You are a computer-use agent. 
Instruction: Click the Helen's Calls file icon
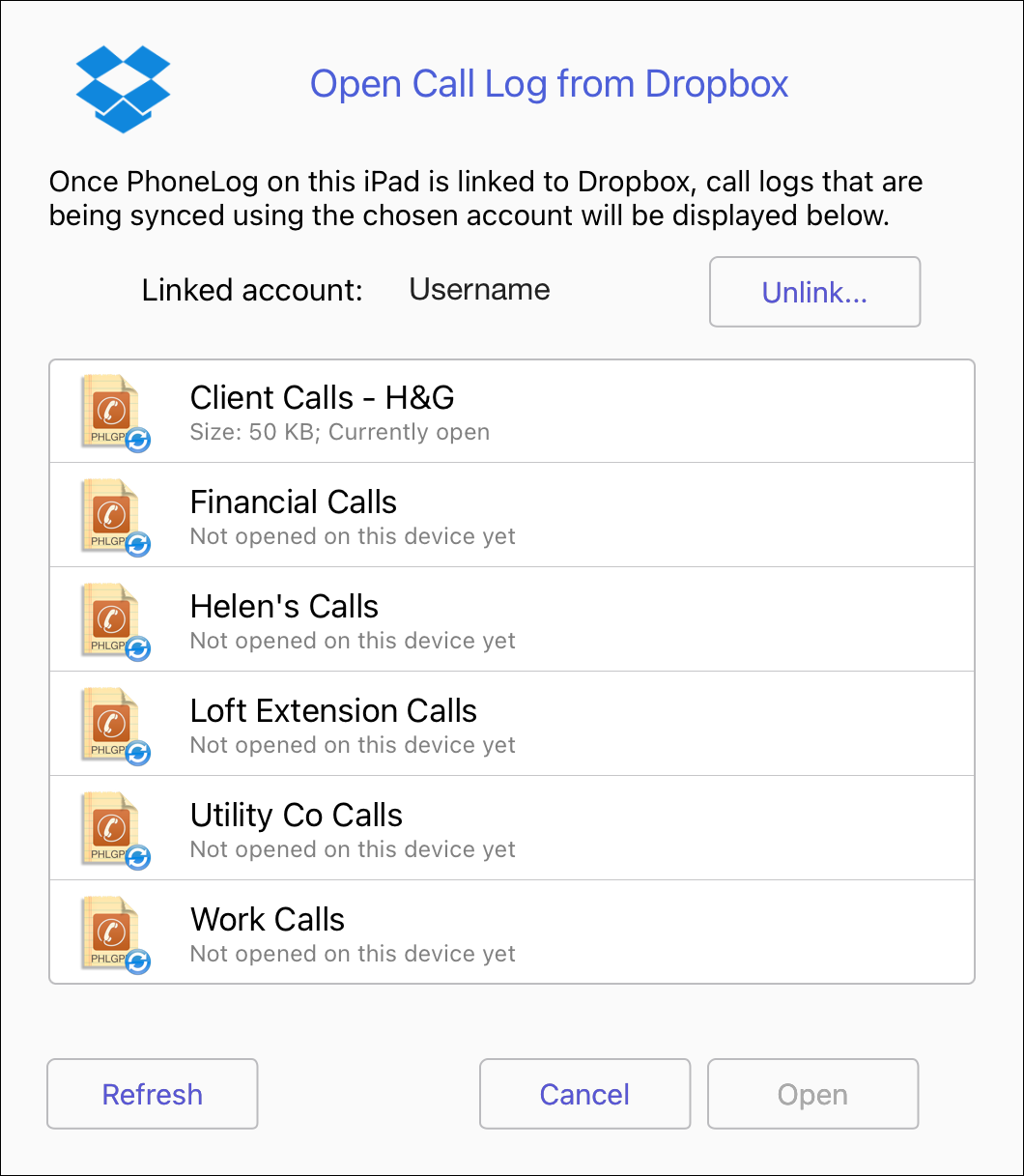tap(116, 620)
